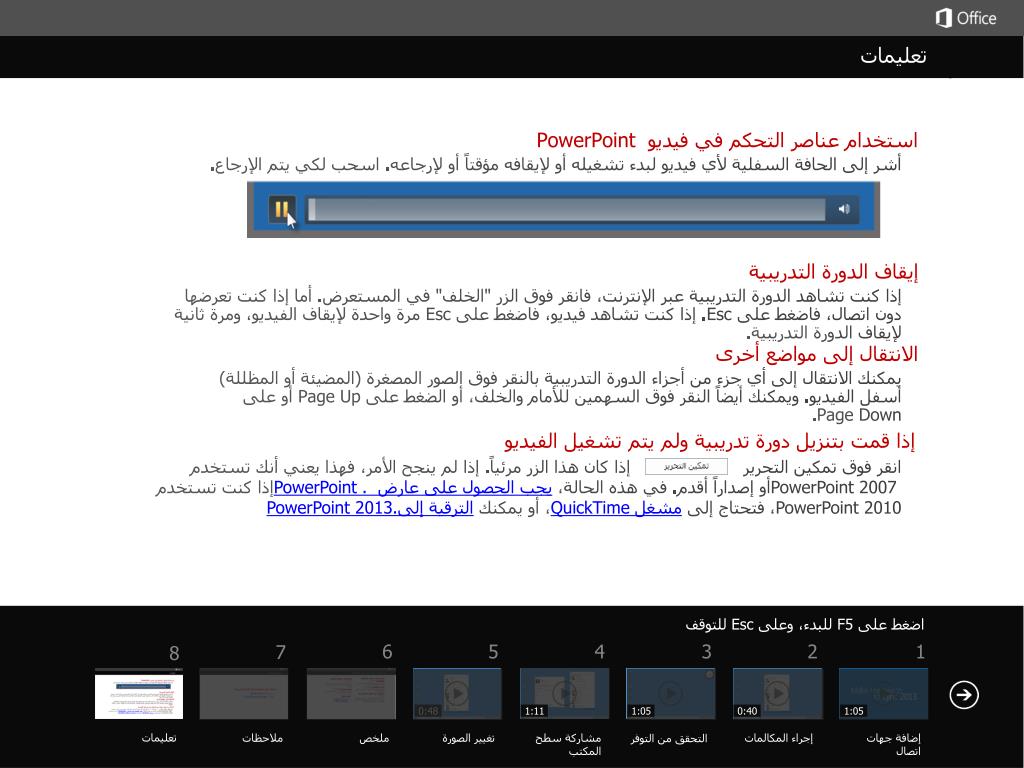Click the تمكين التحرير button image
The image size is (1024, 768).
pos(686,466)
